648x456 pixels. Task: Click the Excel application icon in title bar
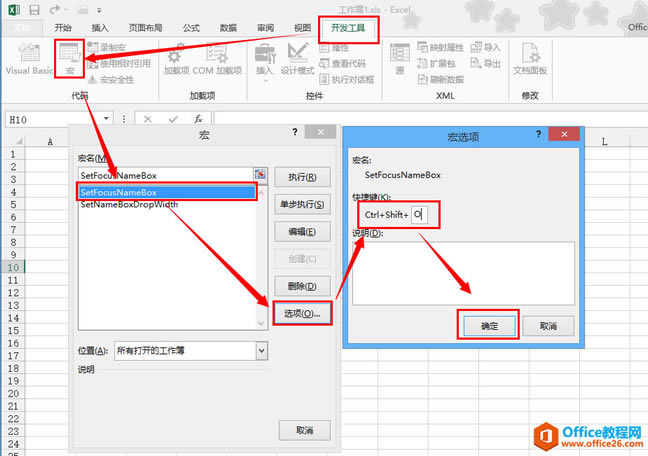pos(14,10)
